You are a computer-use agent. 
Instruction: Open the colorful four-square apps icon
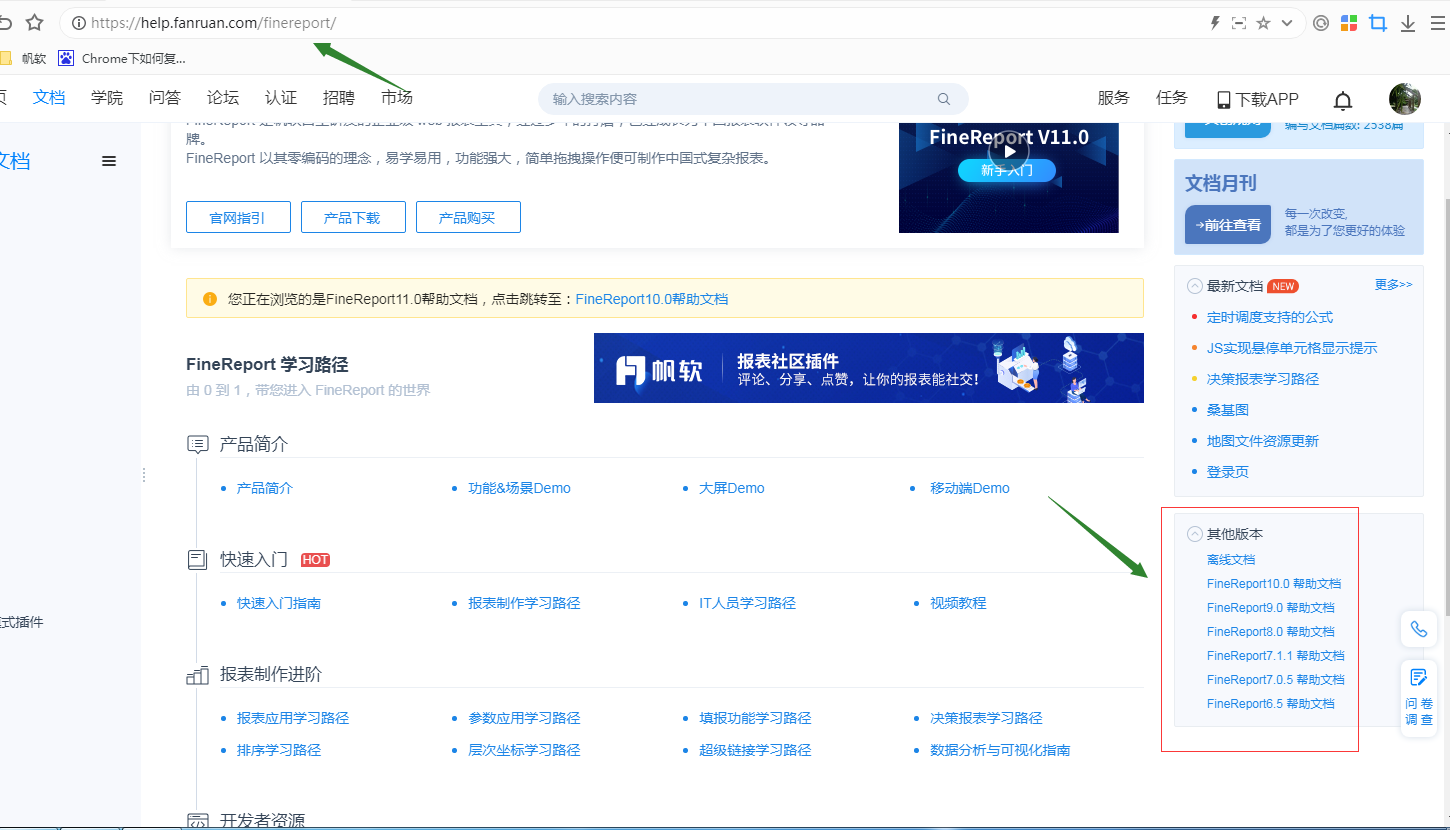[1349, 23]
